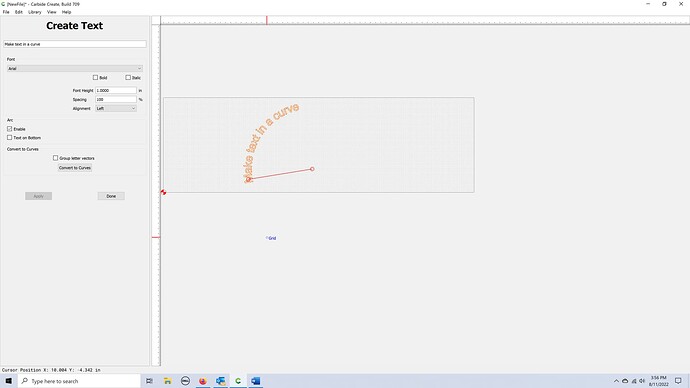Open the Alignment dropdown set to Left
This screenshot has height=388, width=690.
click(116, 108)
